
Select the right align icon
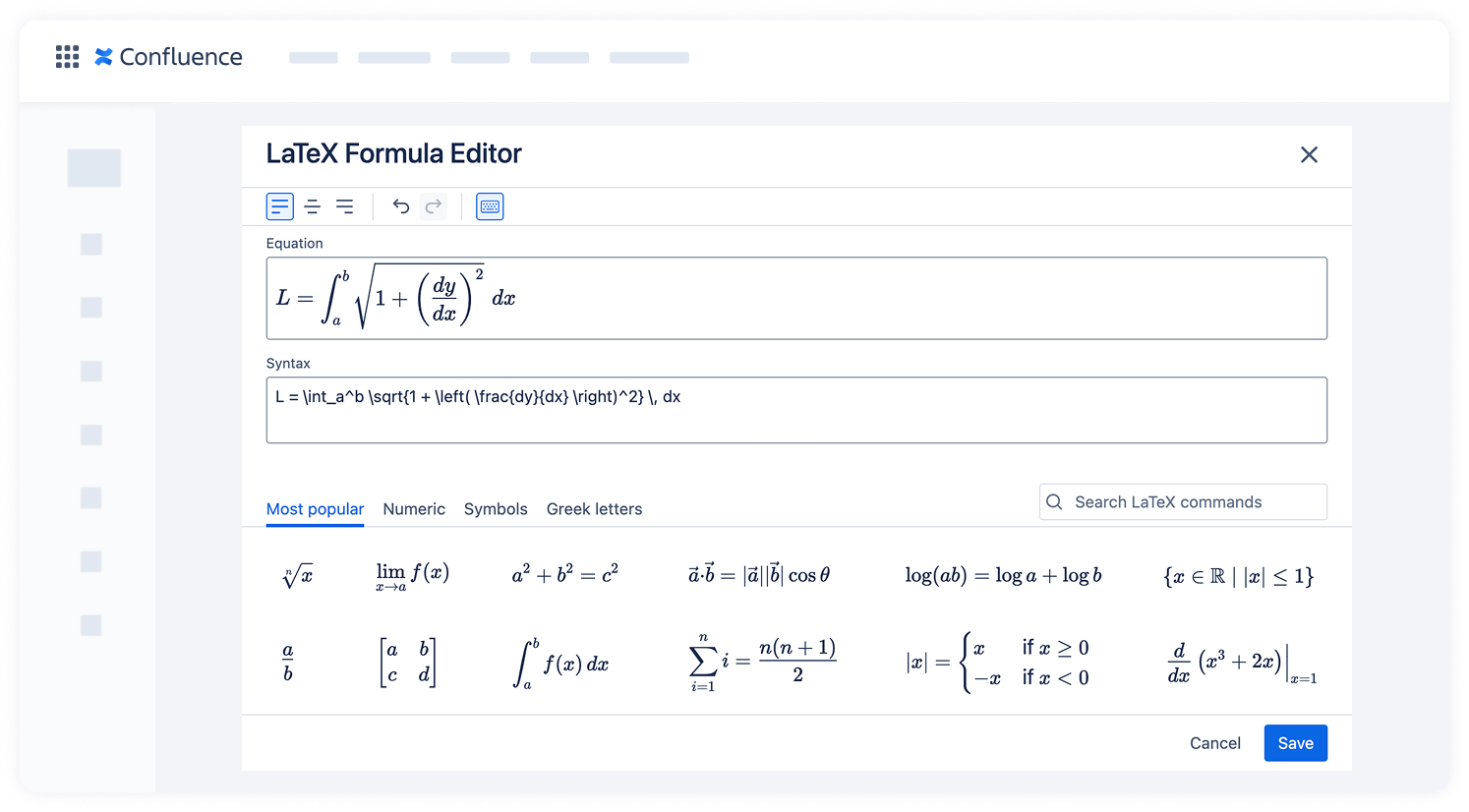click(x=345, y=205)
